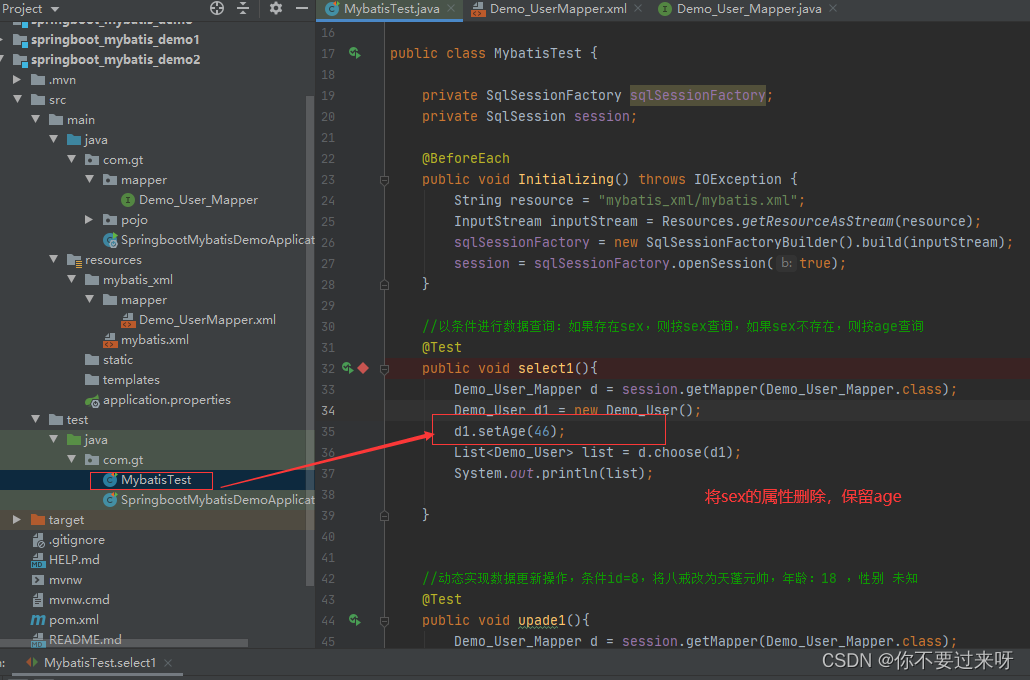Toggle the breakpoint on line 32
Image resolution: width=1030 pixels, height=680 pixels.
(x=363, y=368)
